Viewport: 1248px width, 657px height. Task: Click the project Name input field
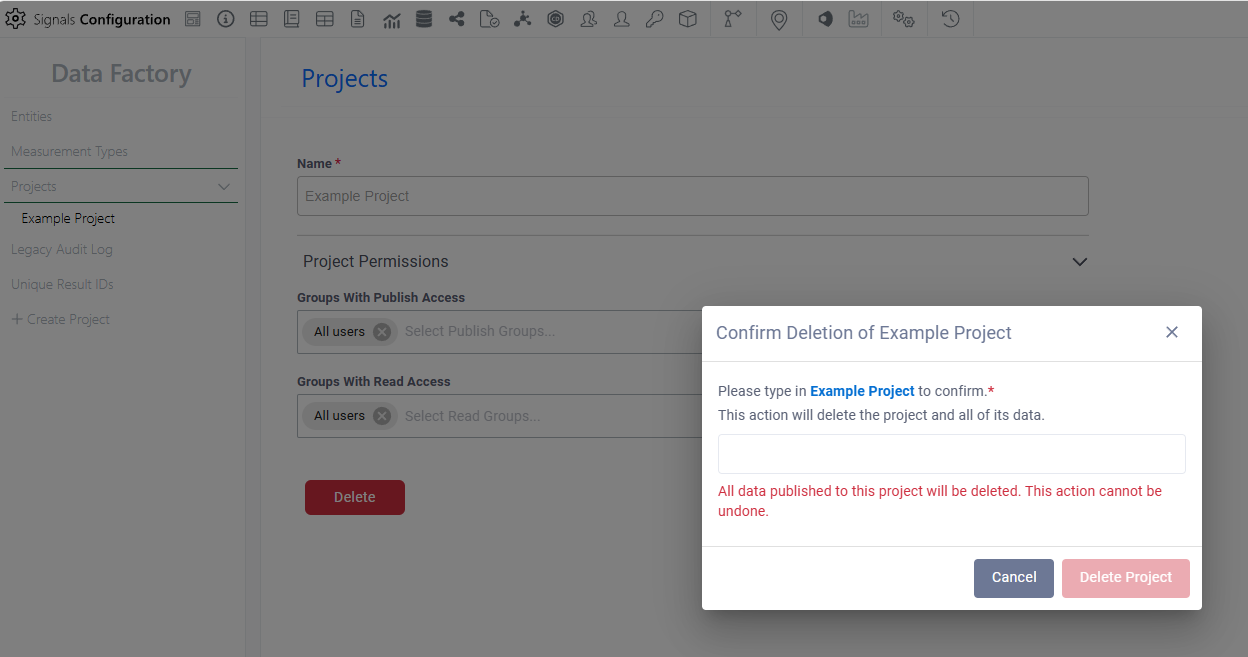[693, 196]
